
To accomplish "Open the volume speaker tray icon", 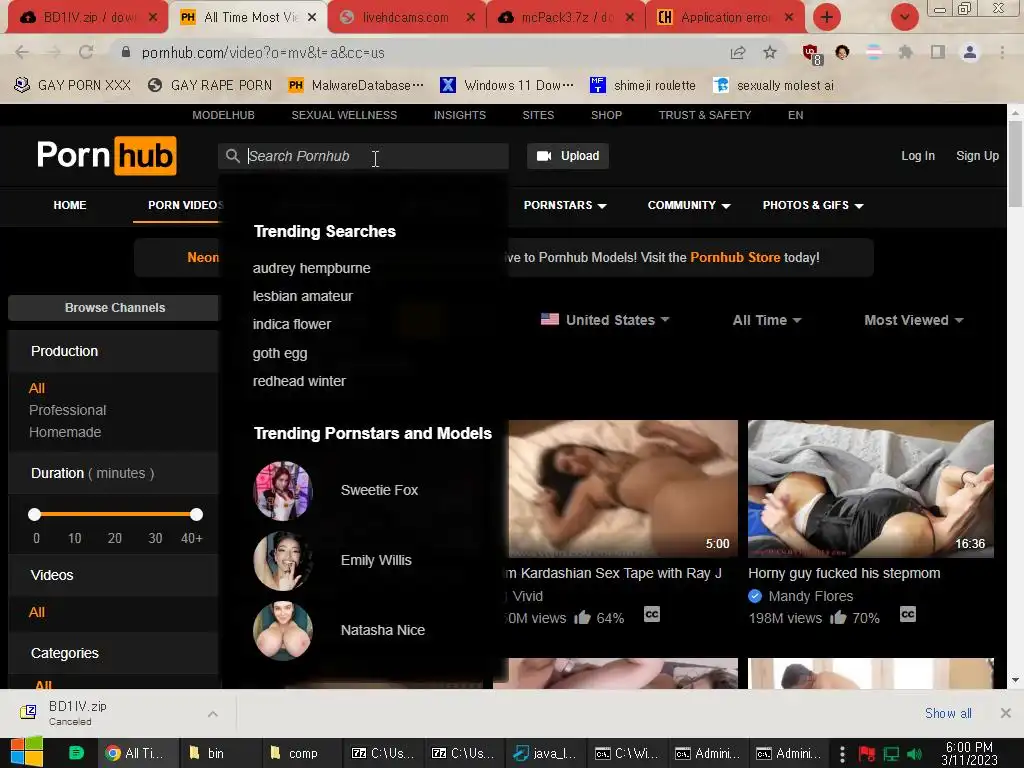I will pos(915,754).
